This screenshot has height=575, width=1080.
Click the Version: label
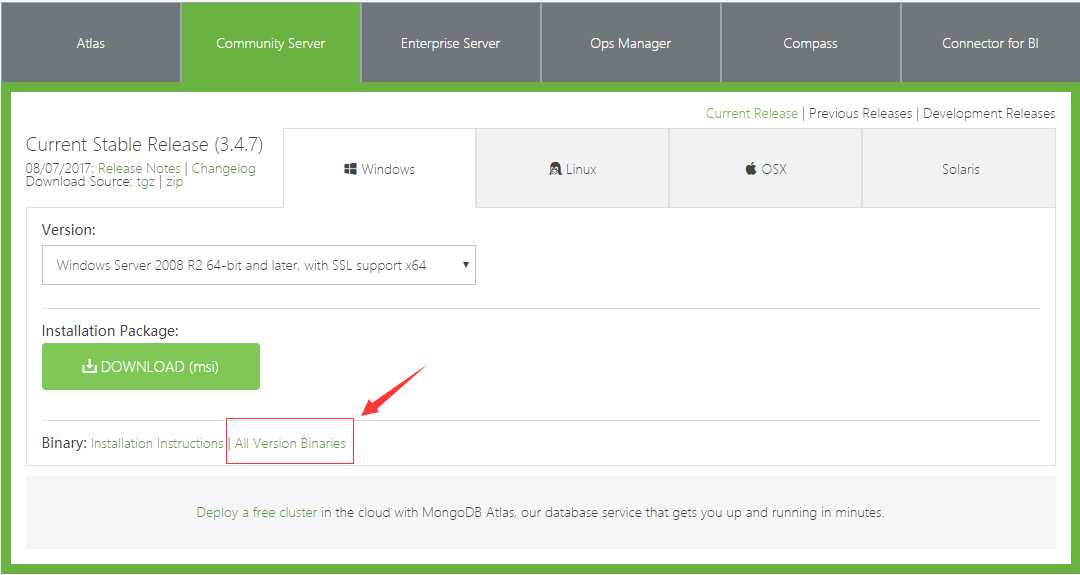pos(69,230)
